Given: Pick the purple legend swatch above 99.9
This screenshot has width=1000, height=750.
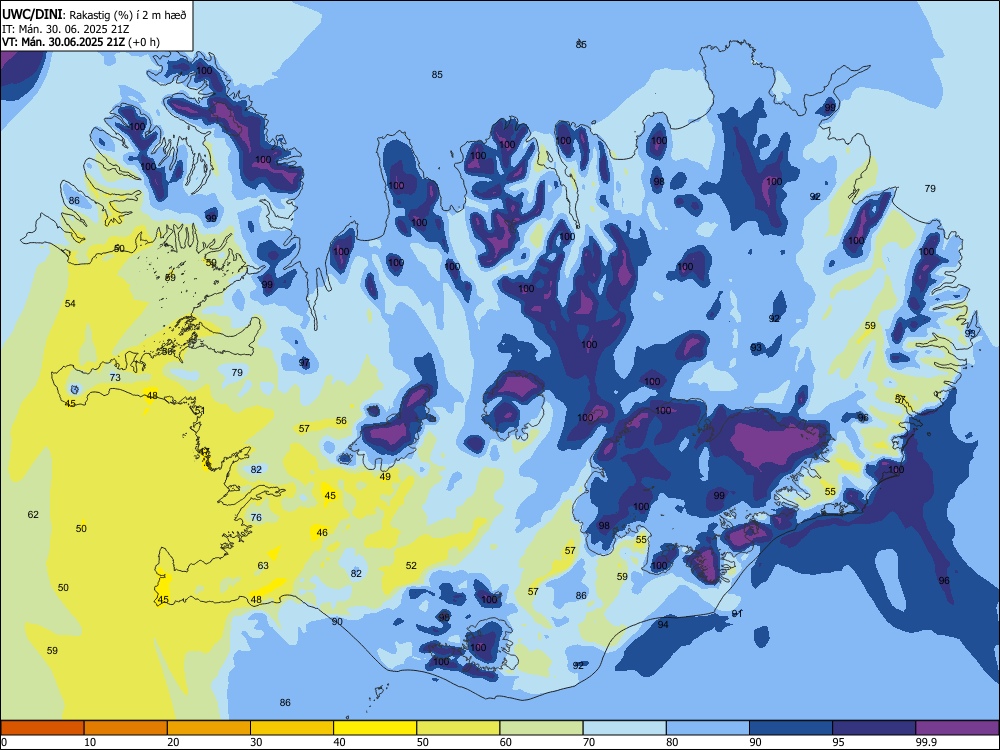Looking at the screenshot, I should 957,728.
